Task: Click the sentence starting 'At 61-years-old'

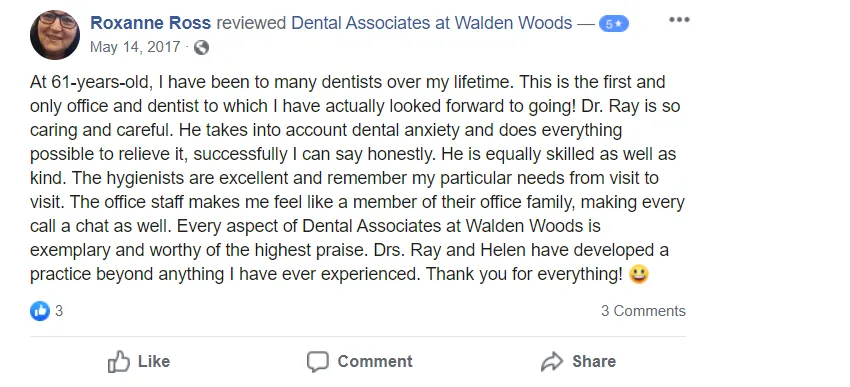Action: pyautogui.click(x=274, y=82)
